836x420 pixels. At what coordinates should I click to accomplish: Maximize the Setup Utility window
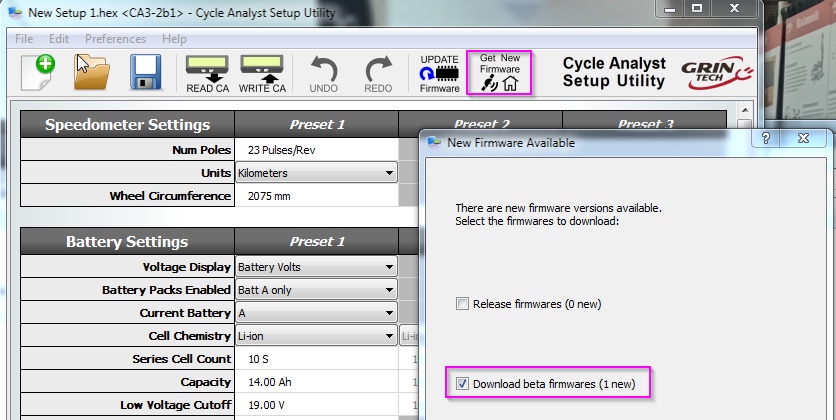(x=697, y=9)
